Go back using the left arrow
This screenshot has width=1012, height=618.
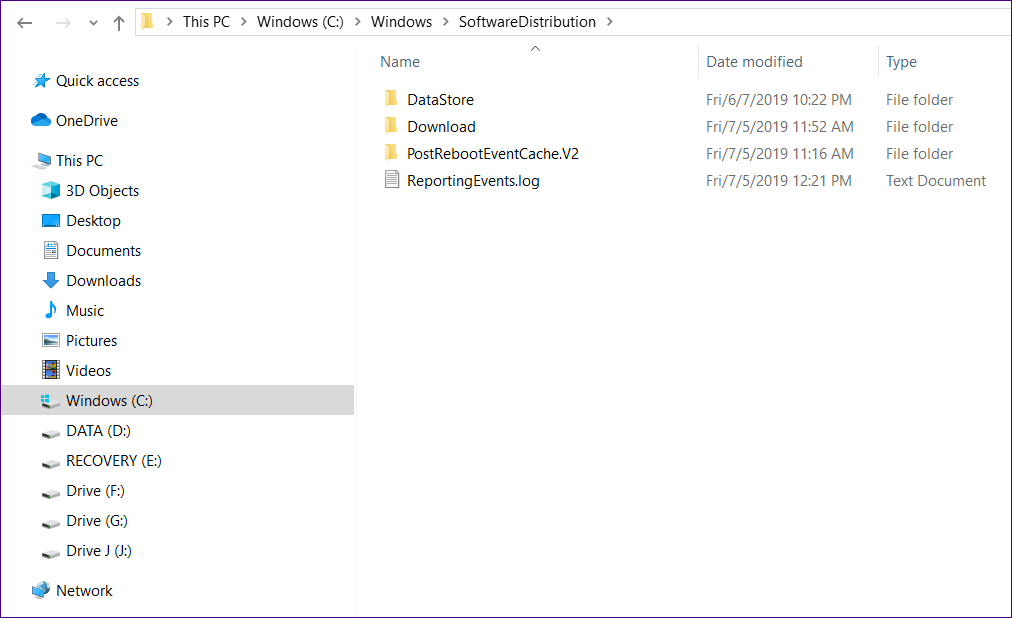click(x=25, y=23)
